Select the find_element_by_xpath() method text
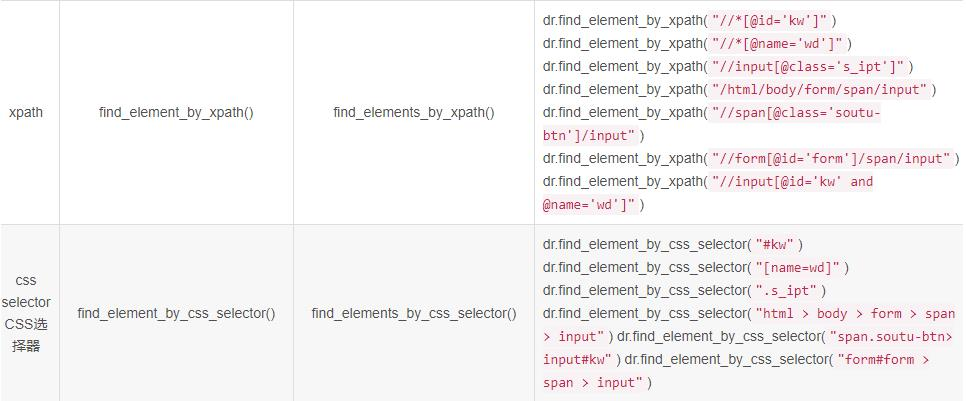The height and width of the screenshot is (401, 966). click(176, 113)
